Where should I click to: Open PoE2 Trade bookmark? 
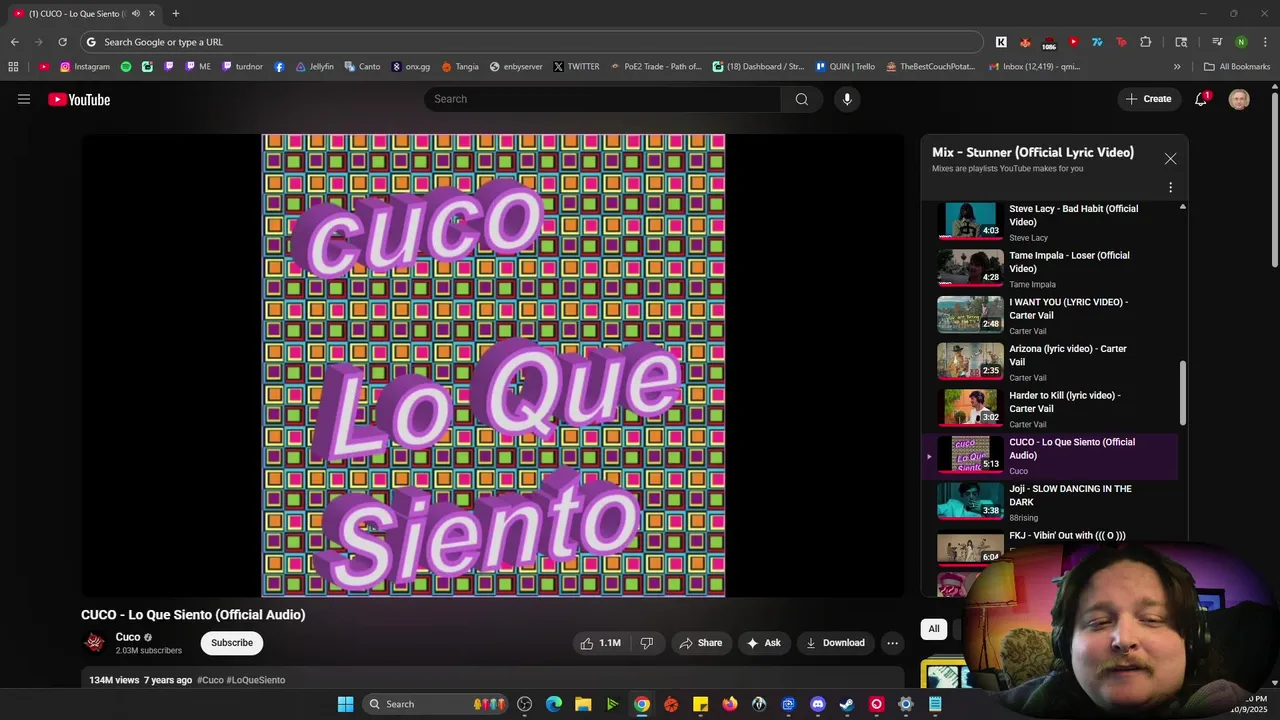pos(656,67)
